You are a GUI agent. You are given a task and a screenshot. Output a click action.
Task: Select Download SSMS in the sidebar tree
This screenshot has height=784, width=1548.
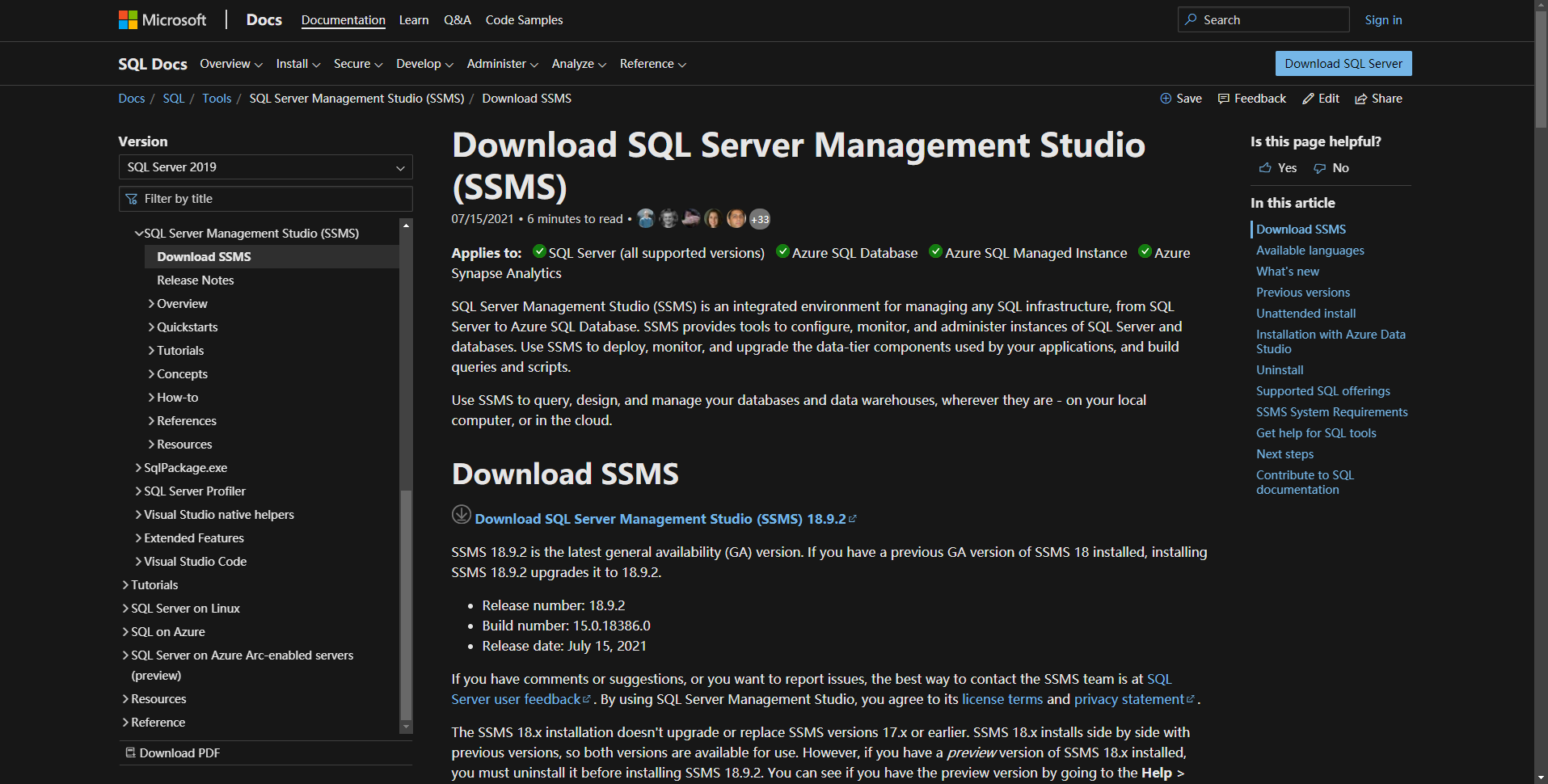click(x=272, y=257)
